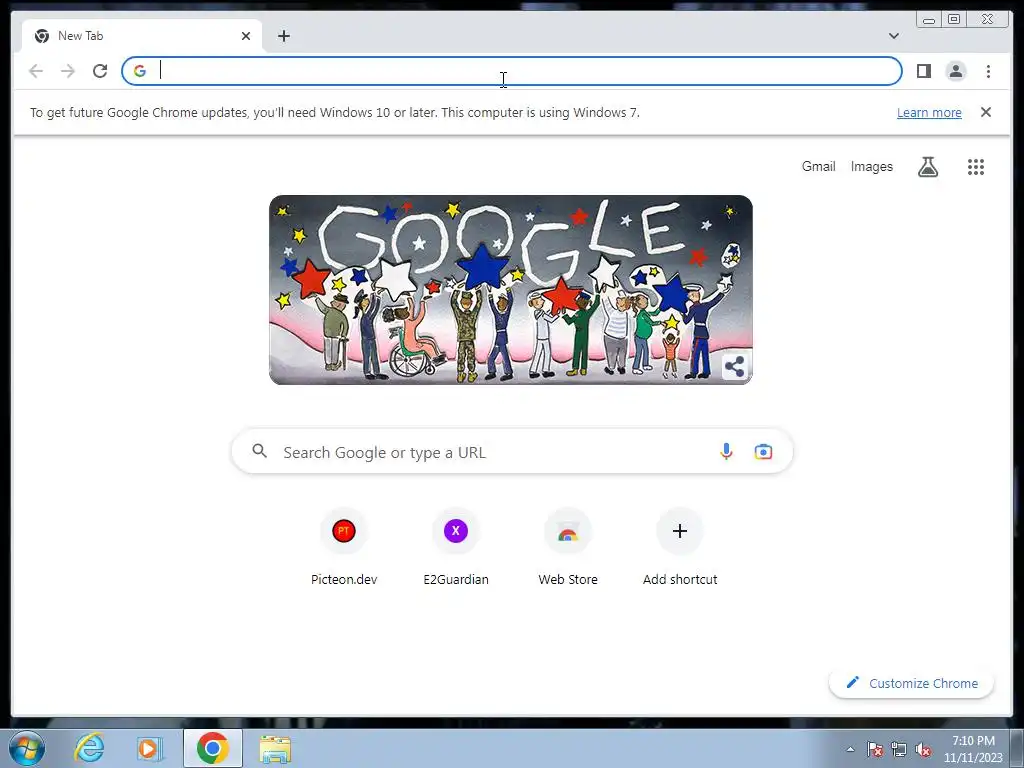Close the New Tab tab

(246, 36)
